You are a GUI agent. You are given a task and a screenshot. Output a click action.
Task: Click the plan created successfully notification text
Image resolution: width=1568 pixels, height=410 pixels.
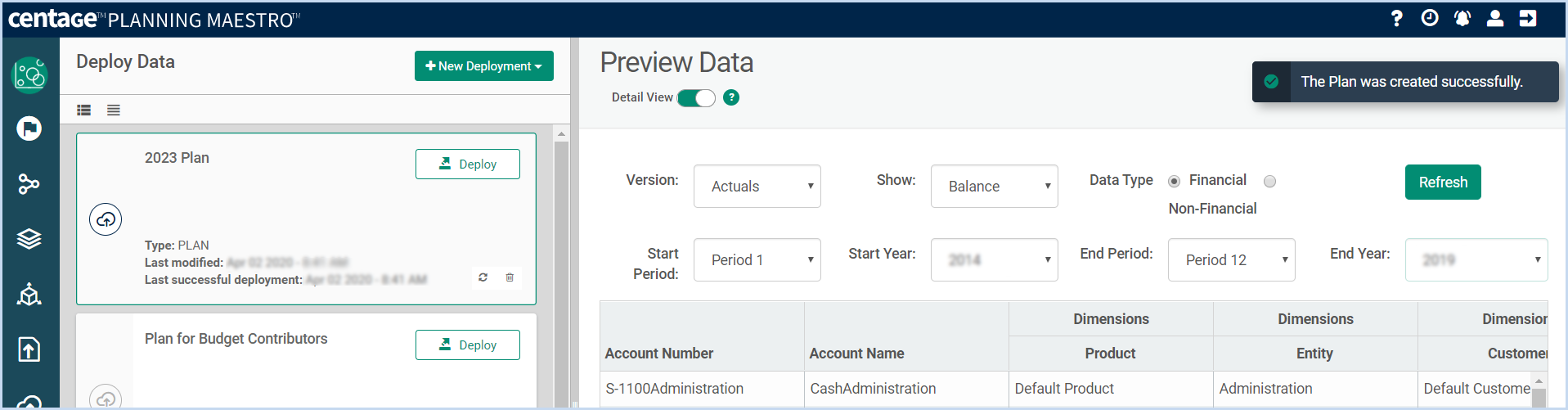(x=1412, y=82)
